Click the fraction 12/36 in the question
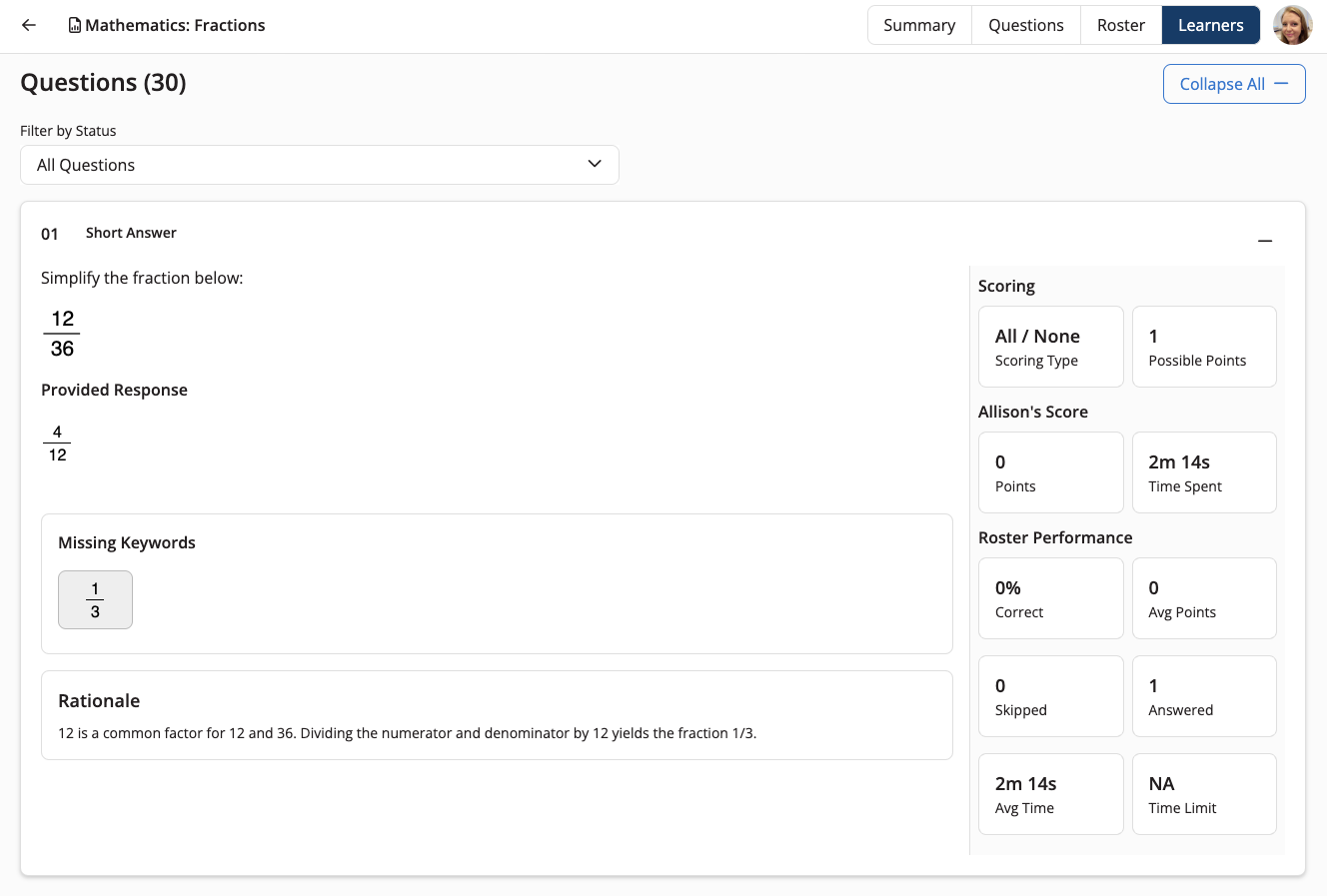The image size is (1327, 896). point(62,334)
